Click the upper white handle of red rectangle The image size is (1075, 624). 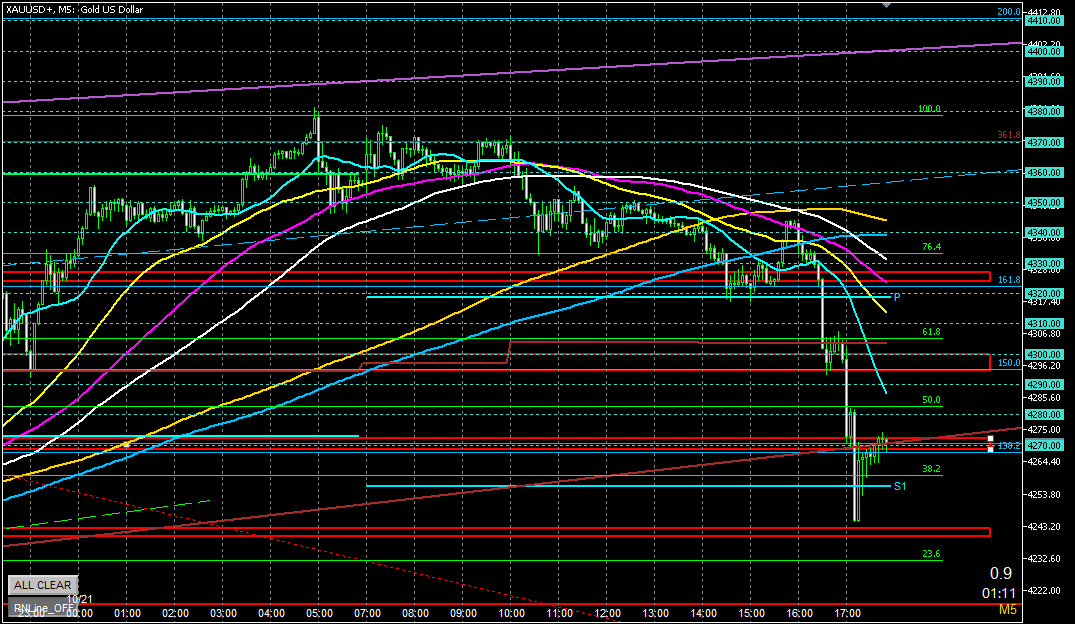click(x=990, y=438)
